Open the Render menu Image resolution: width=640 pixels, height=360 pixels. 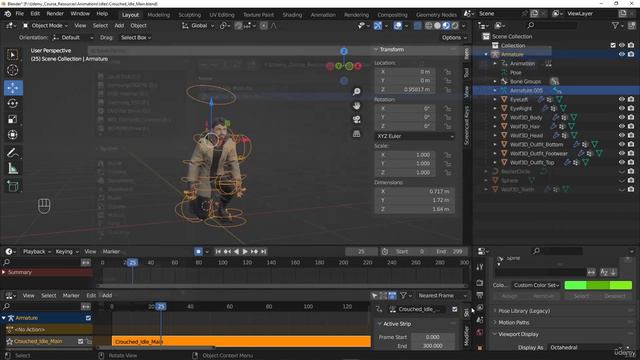55,13
